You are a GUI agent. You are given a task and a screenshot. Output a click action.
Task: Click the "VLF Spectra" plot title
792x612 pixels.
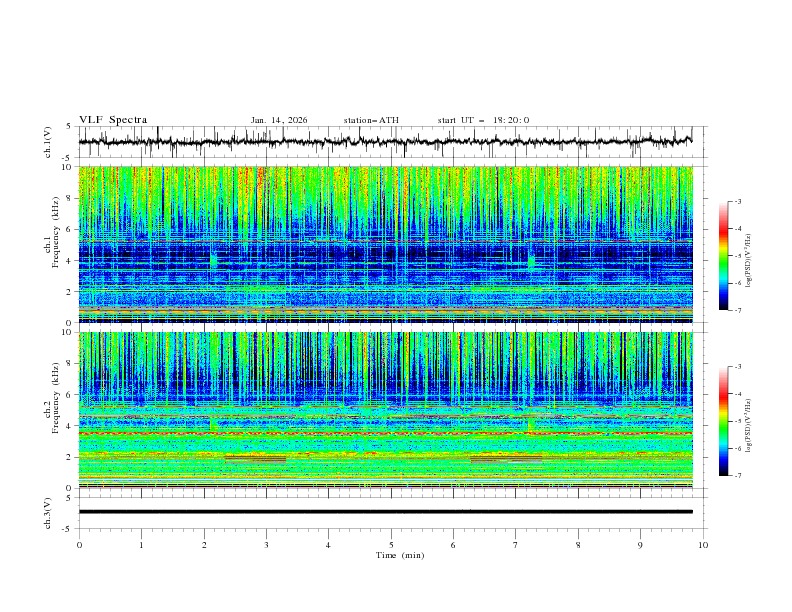[x=113, y=120]
